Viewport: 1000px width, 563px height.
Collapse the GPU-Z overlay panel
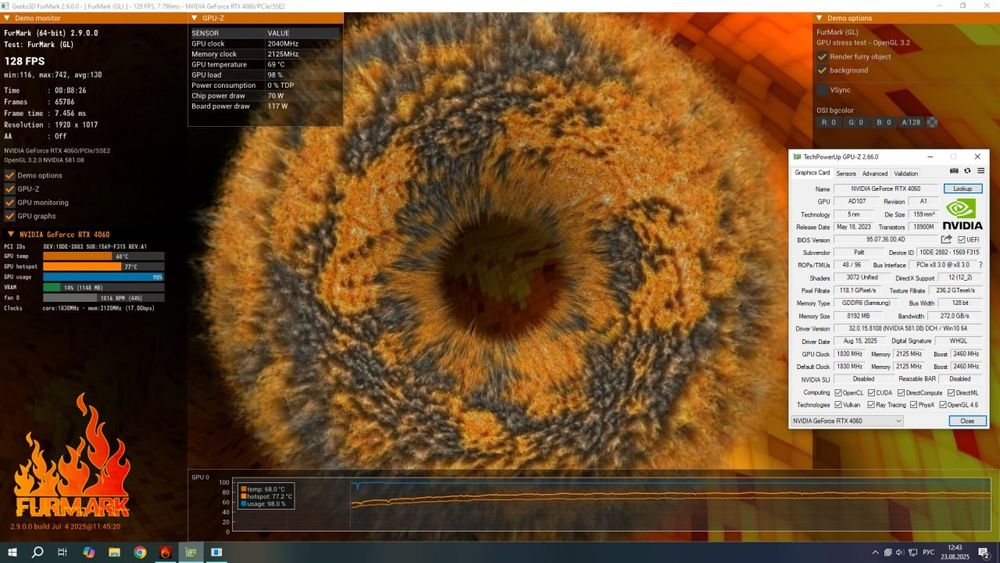tap(195, 18)
